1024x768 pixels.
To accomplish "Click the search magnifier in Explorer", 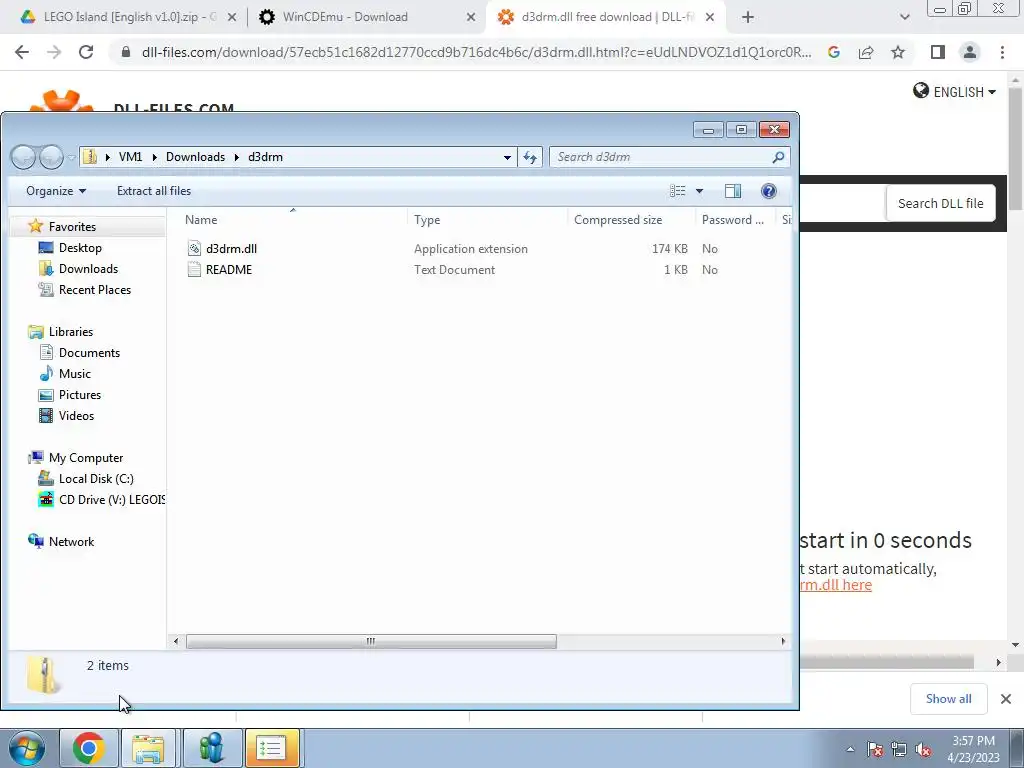I will [x=778, y=157].
